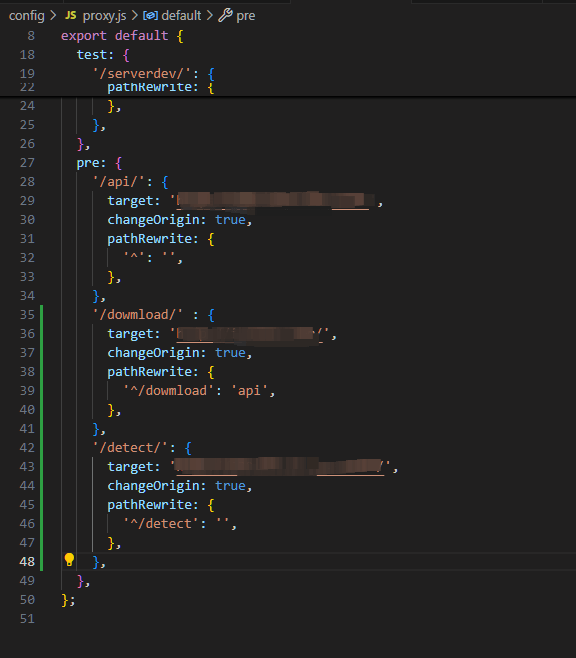This screenshot has width=576, height=658.
Task: Click 'true' value on line 44
Action: tap(230, 486)
